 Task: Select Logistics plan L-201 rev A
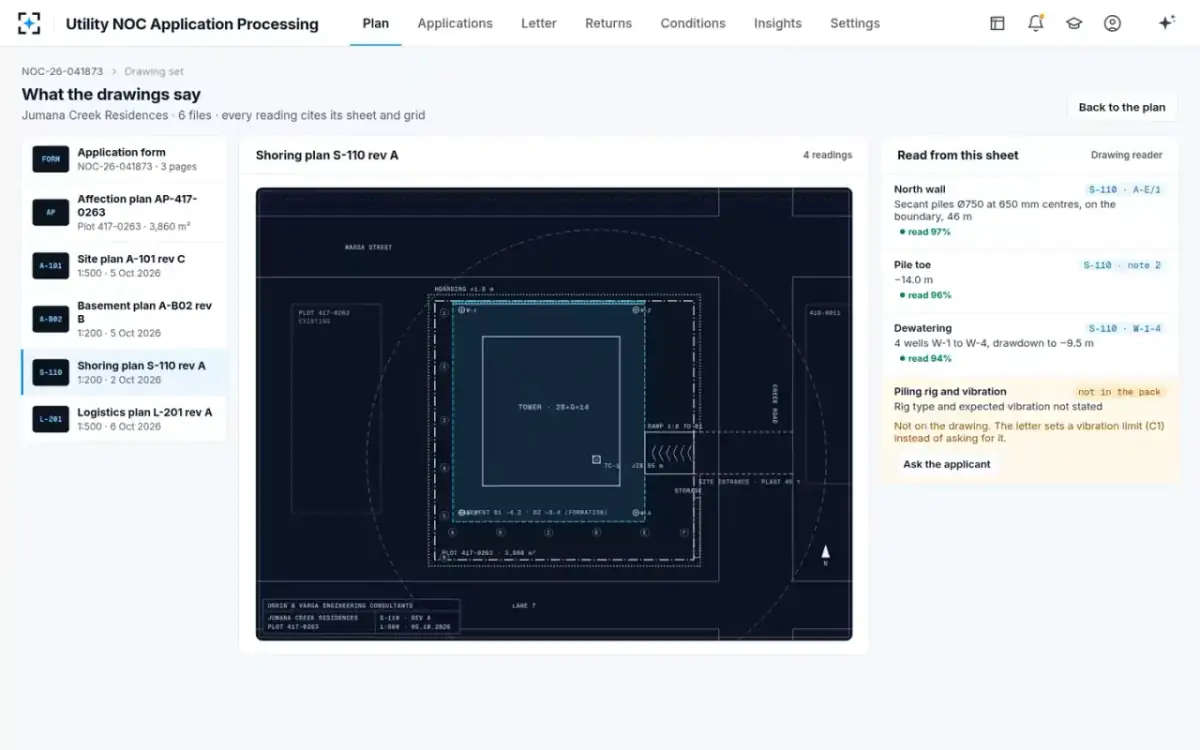[124, 419]
